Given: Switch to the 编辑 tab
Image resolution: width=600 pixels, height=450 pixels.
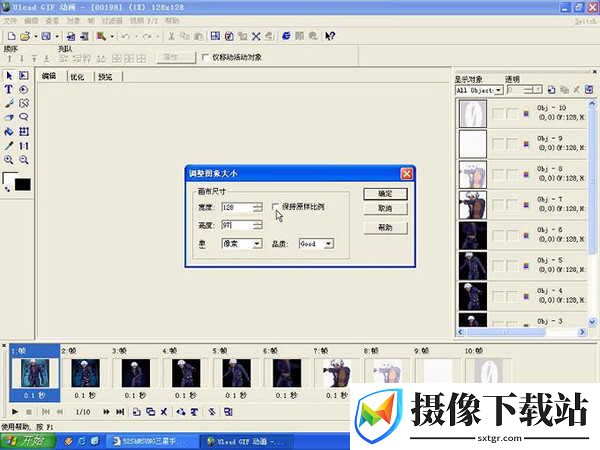Looking at the screenshot, I should 49,76.
